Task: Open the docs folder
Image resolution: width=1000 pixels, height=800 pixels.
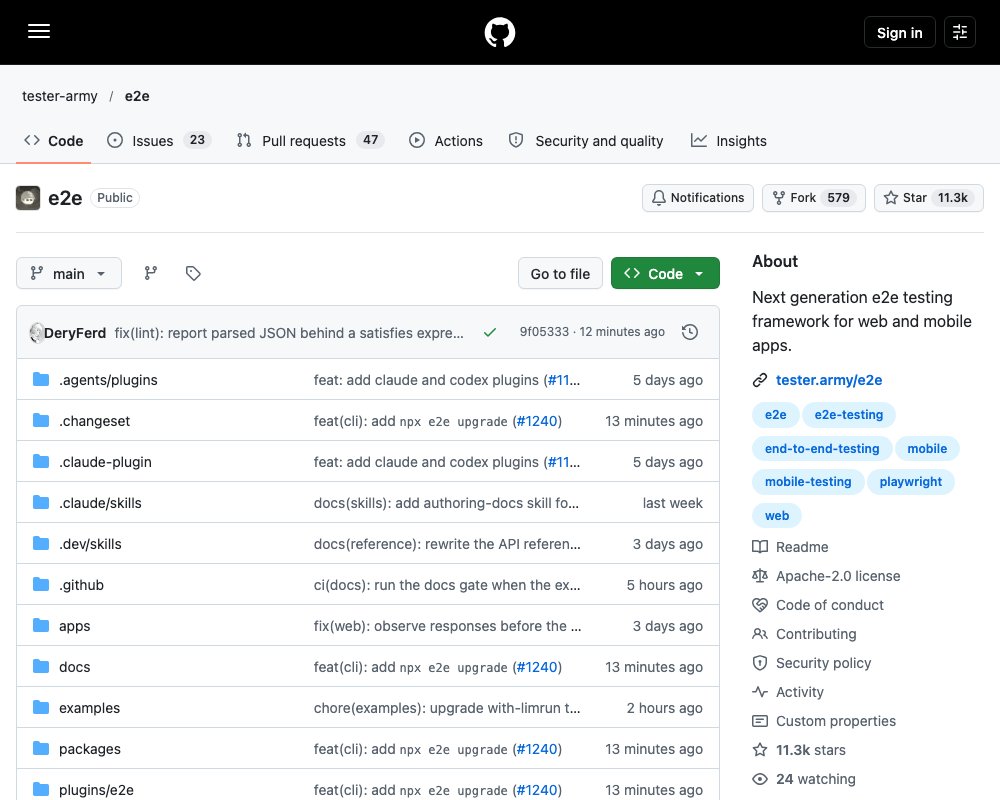Action: pyautogui.click(x=75, y=667)
